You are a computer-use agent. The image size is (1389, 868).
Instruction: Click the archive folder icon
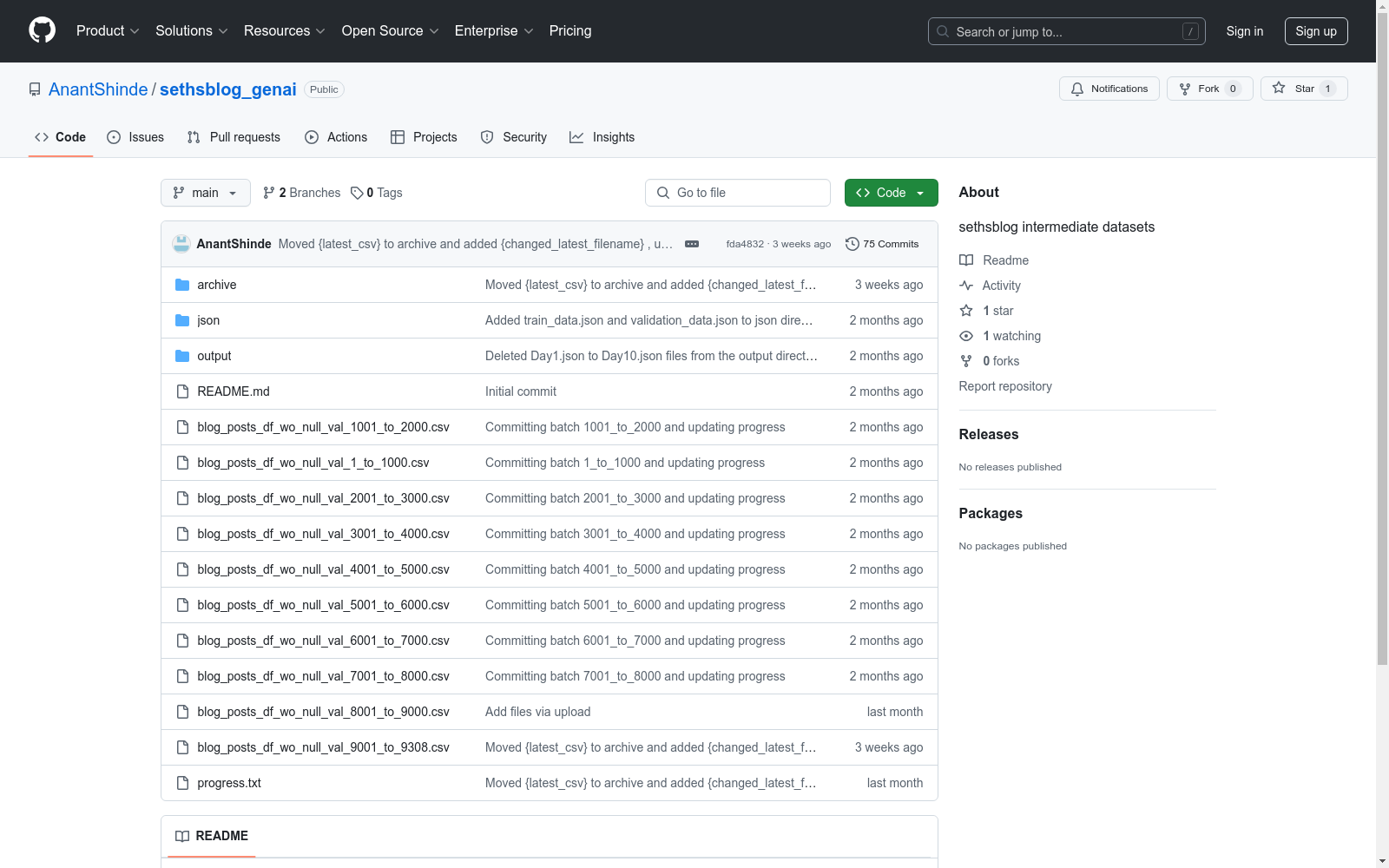click(182, 285)
